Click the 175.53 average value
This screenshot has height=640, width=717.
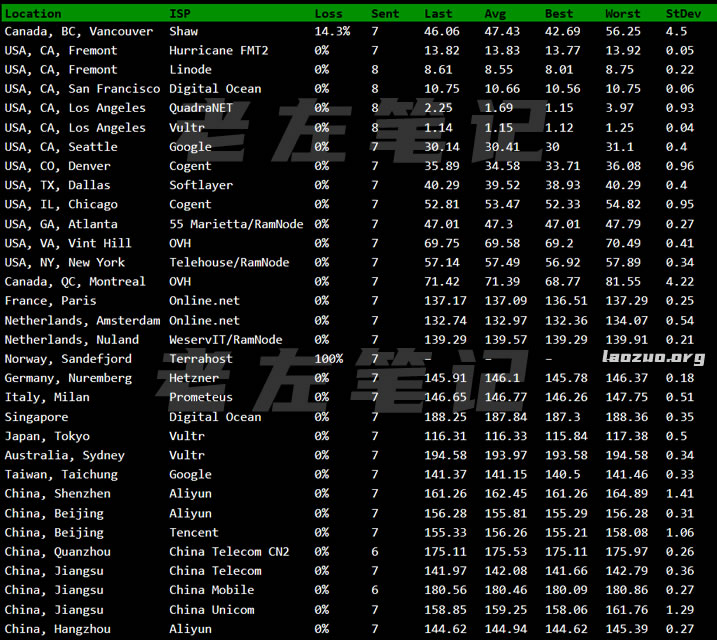point(506,552)
